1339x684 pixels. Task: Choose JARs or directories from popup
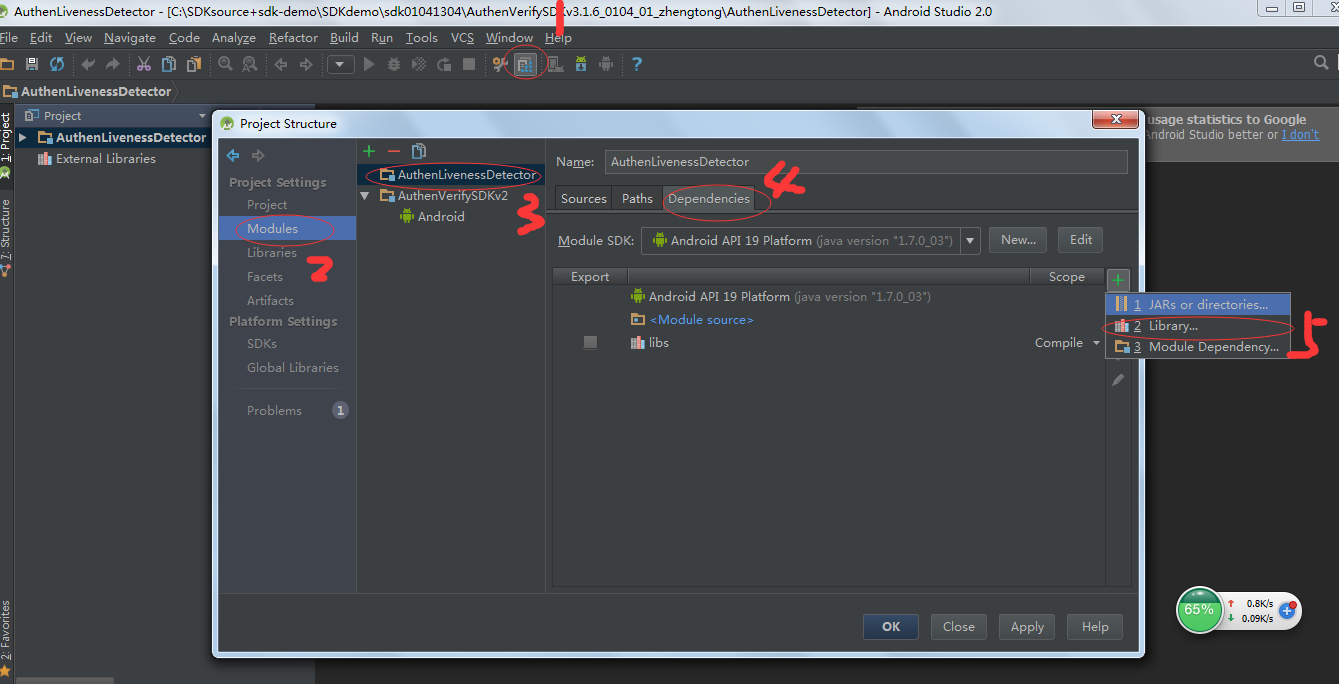click(x=1198, y=304)
